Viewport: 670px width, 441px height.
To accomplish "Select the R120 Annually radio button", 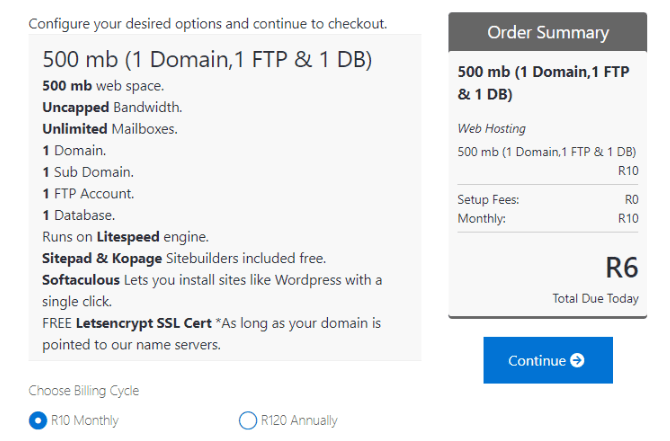I will pyautogui.click(x=248, y=420).
